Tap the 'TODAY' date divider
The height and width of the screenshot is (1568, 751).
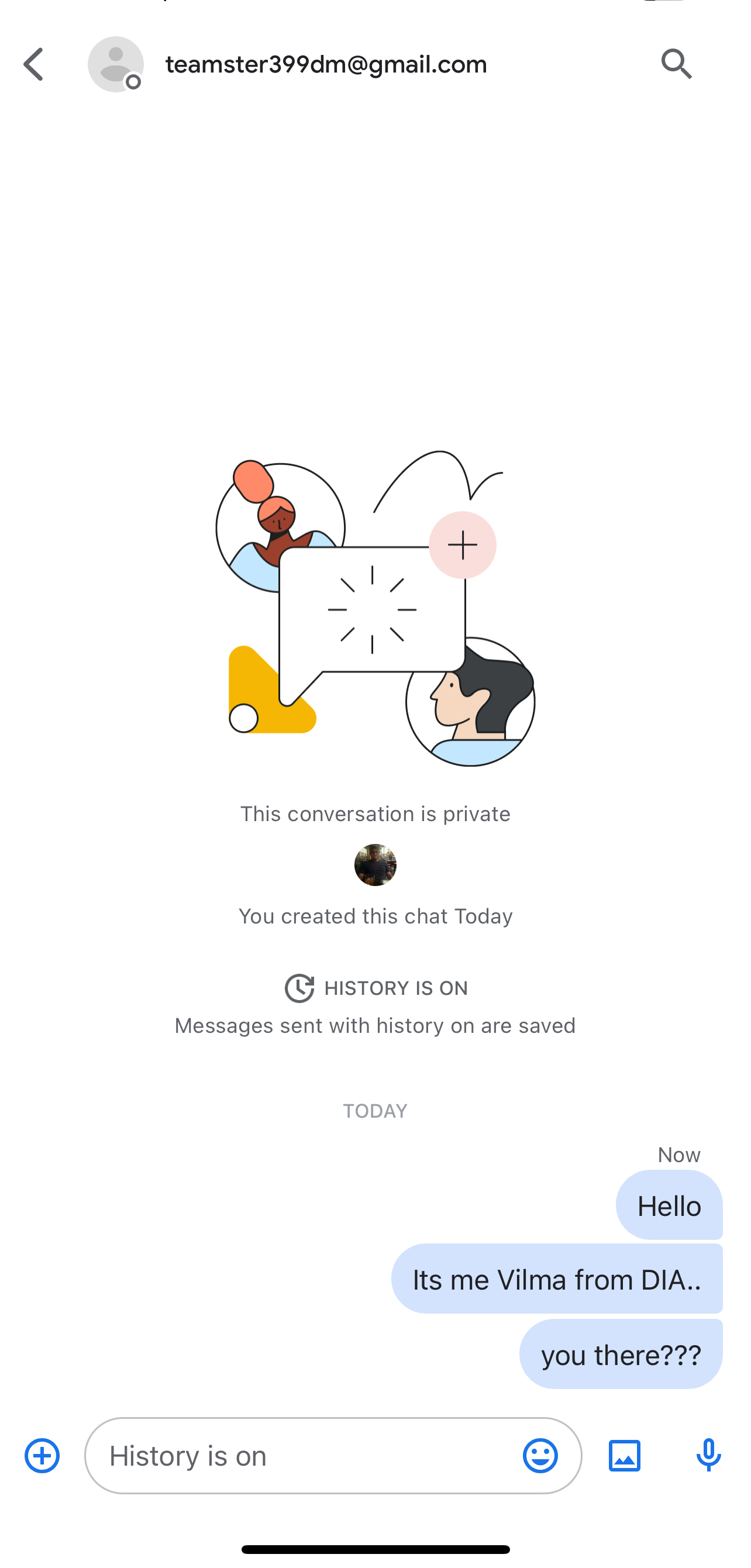pyautogui.click(x=375, y=1111)
